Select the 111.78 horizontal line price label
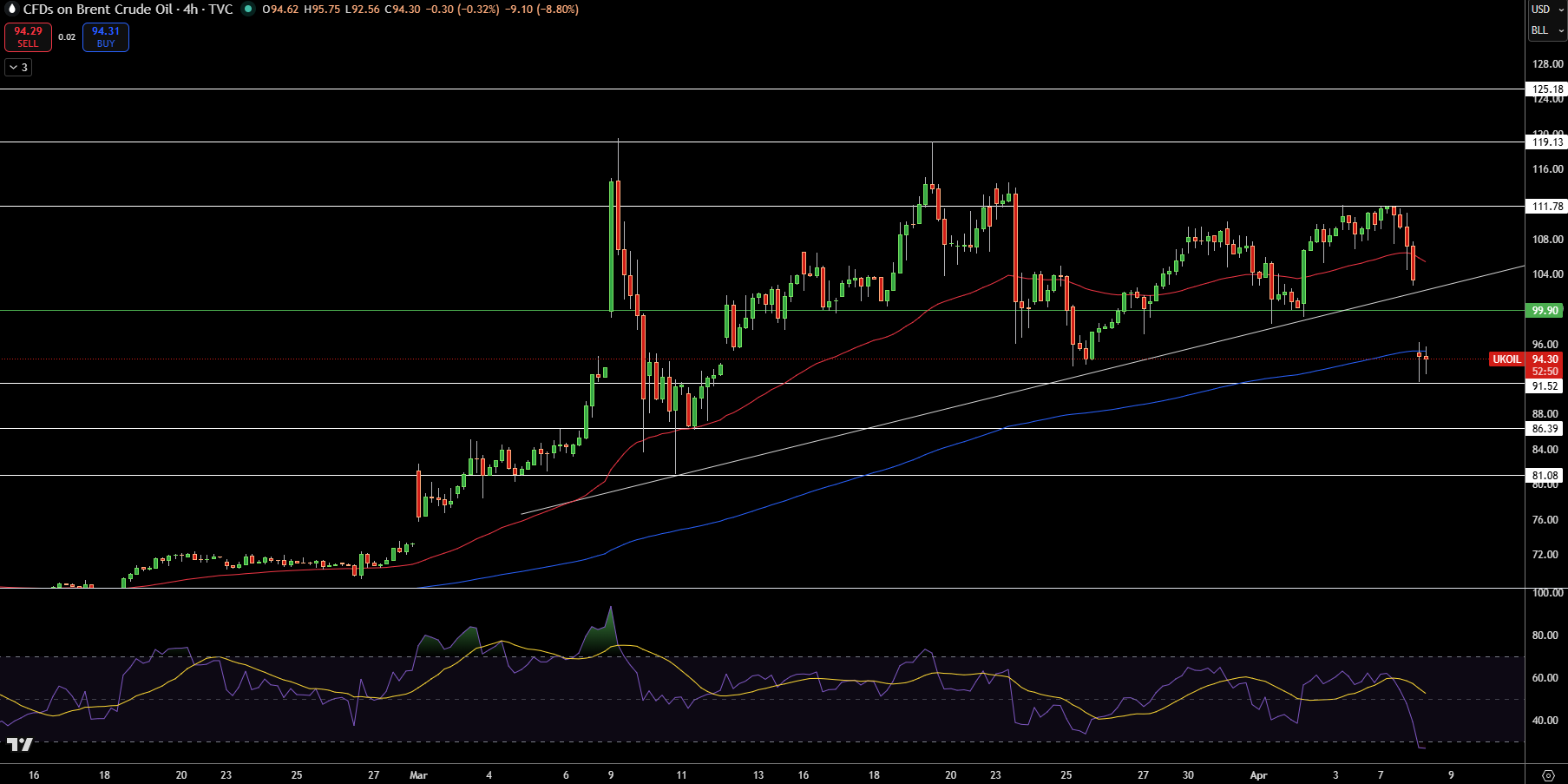 coord(1547,206)
